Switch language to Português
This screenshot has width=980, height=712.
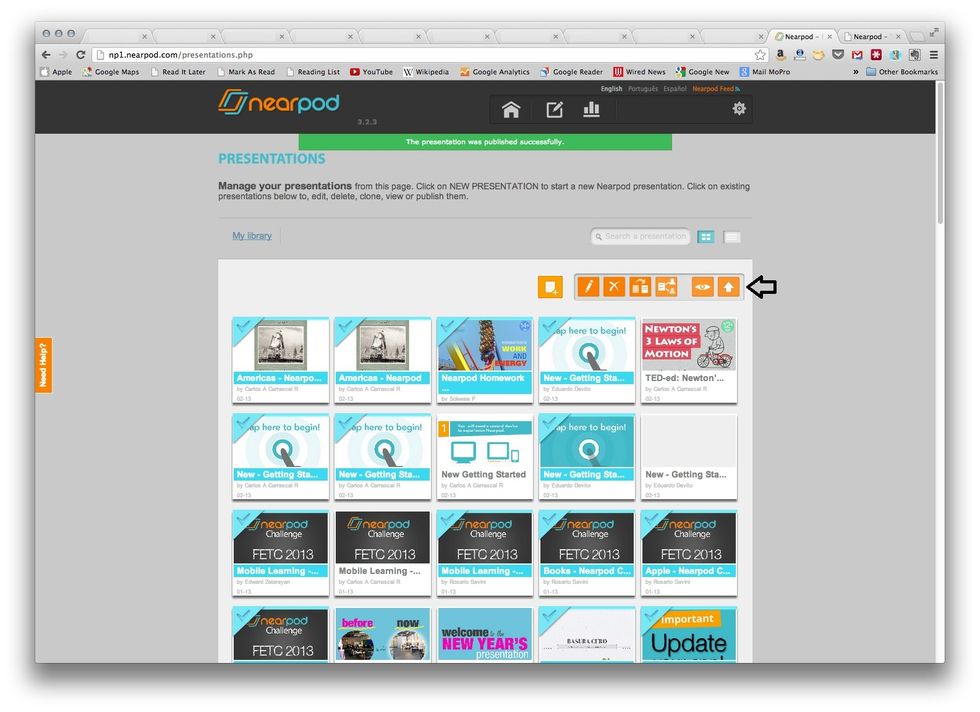click(x=642, y=89)
